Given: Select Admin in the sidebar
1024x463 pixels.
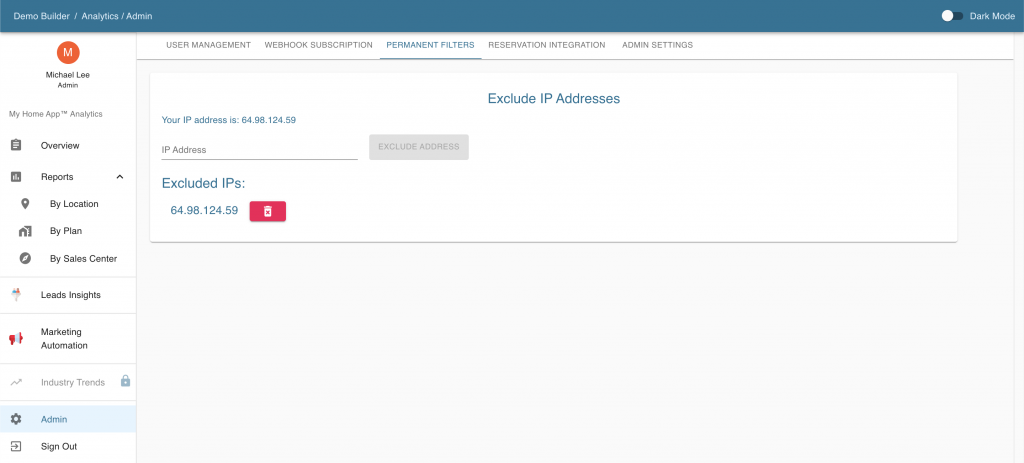Looking at the screenshot, I should click(x=68, y=419).
